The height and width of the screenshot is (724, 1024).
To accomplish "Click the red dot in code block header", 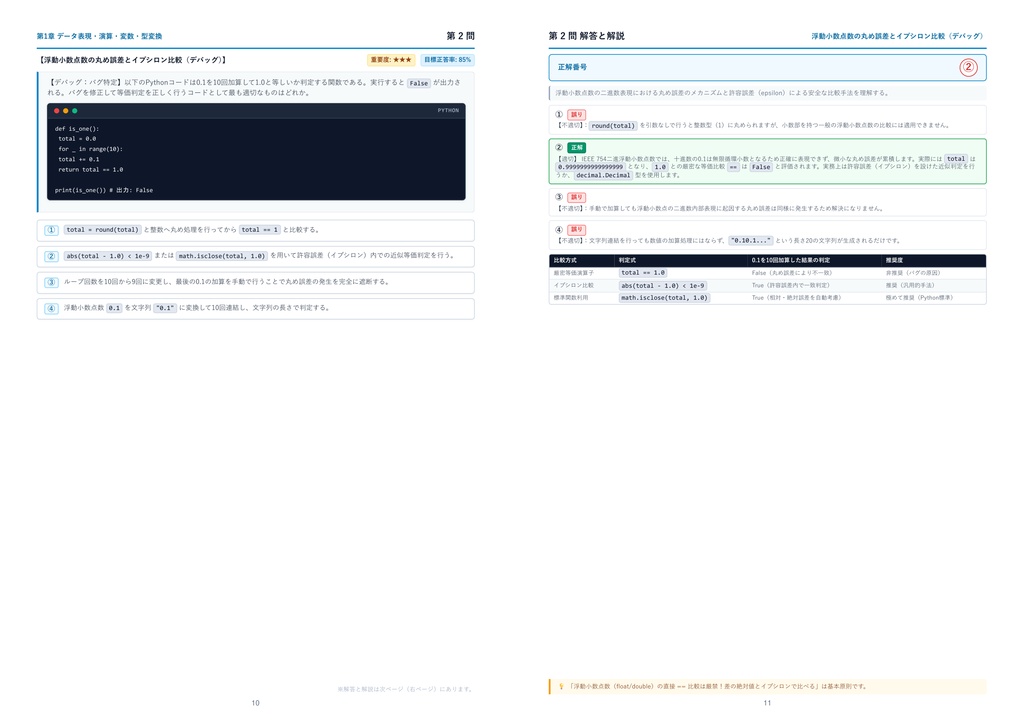I will (57, 111).
